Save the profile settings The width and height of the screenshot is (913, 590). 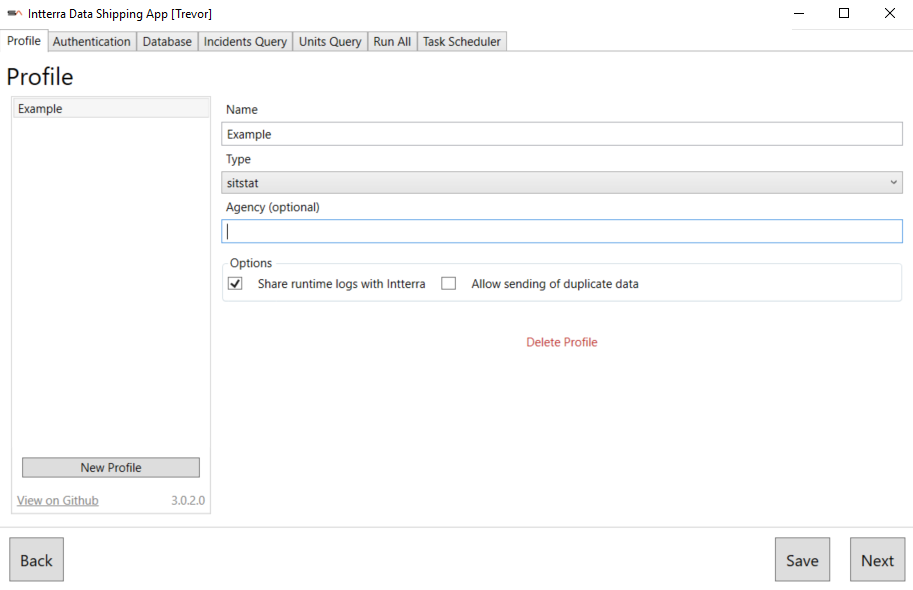[802, 560]
